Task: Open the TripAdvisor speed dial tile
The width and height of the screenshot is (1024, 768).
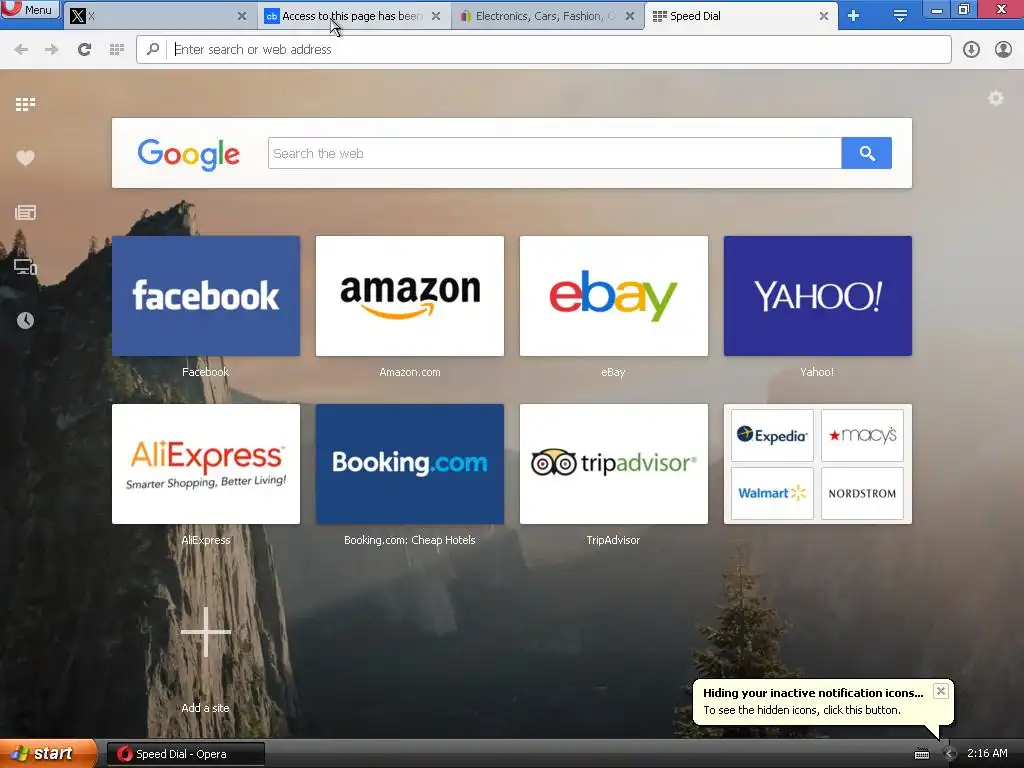Action: (613, 464)
